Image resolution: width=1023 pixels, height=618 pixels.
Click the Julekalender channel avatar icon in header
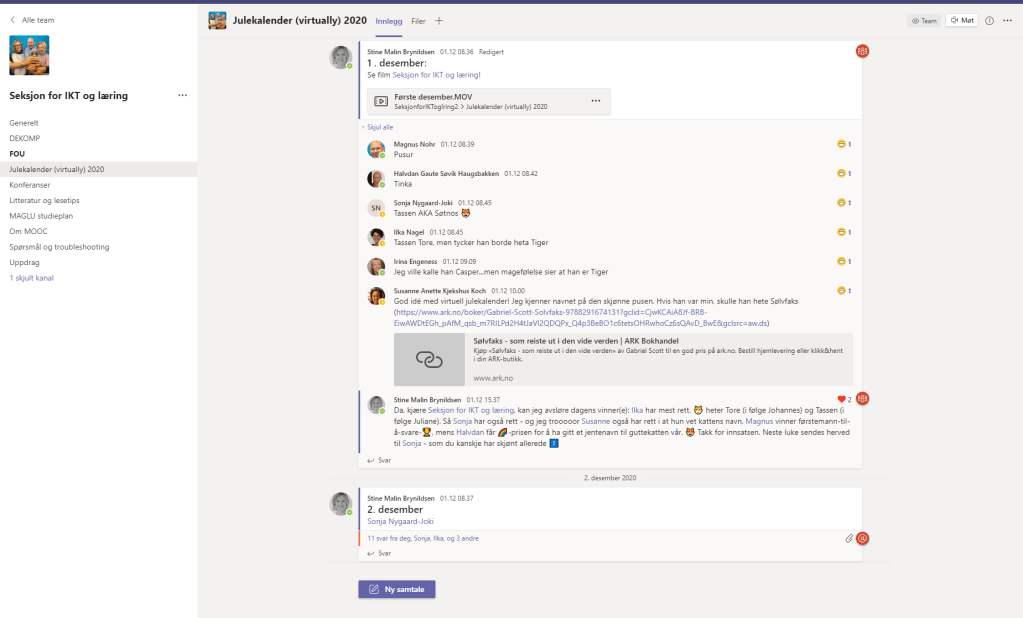(x=217, y=20)
